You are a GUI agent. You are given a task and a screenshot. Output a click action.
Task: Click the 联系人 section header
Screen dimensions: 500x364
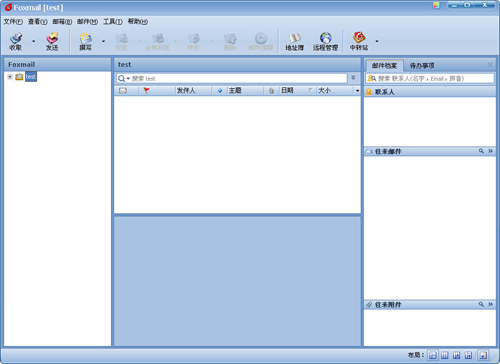point(430,92)
